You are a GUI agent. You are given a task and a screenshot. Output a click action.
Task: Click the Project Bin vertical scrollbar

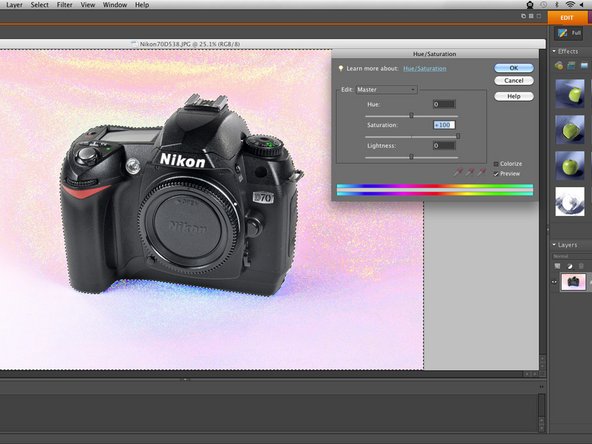(542, 413)
